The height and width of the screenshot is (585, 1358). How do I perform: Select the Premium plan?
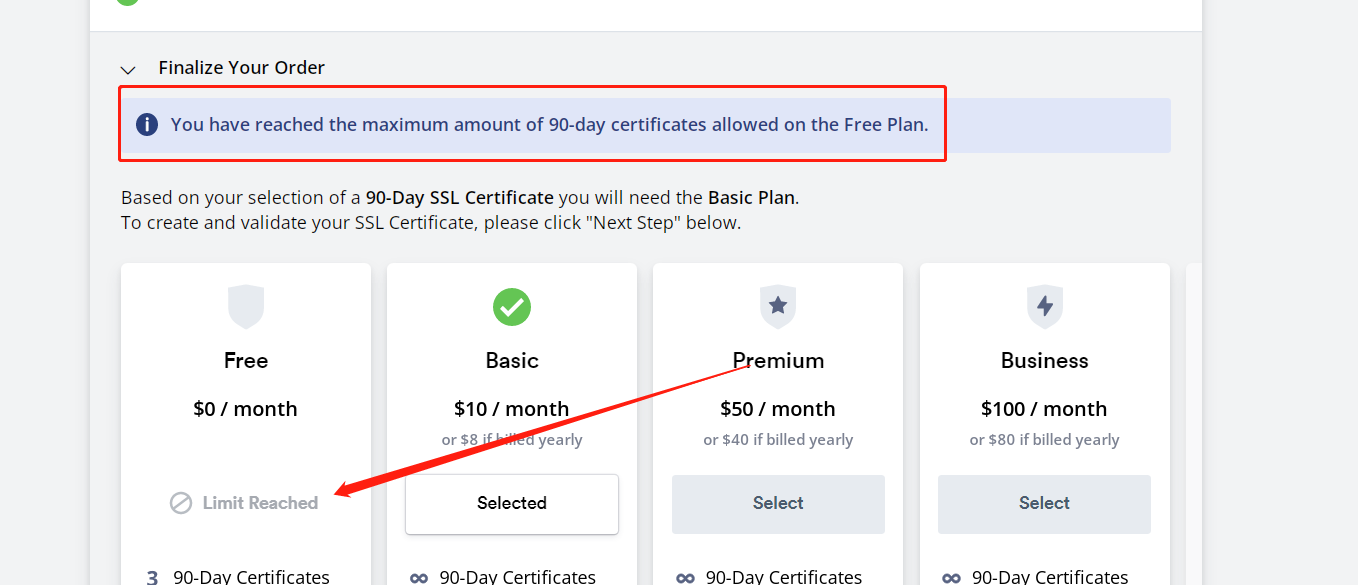(x=778, y=504)
